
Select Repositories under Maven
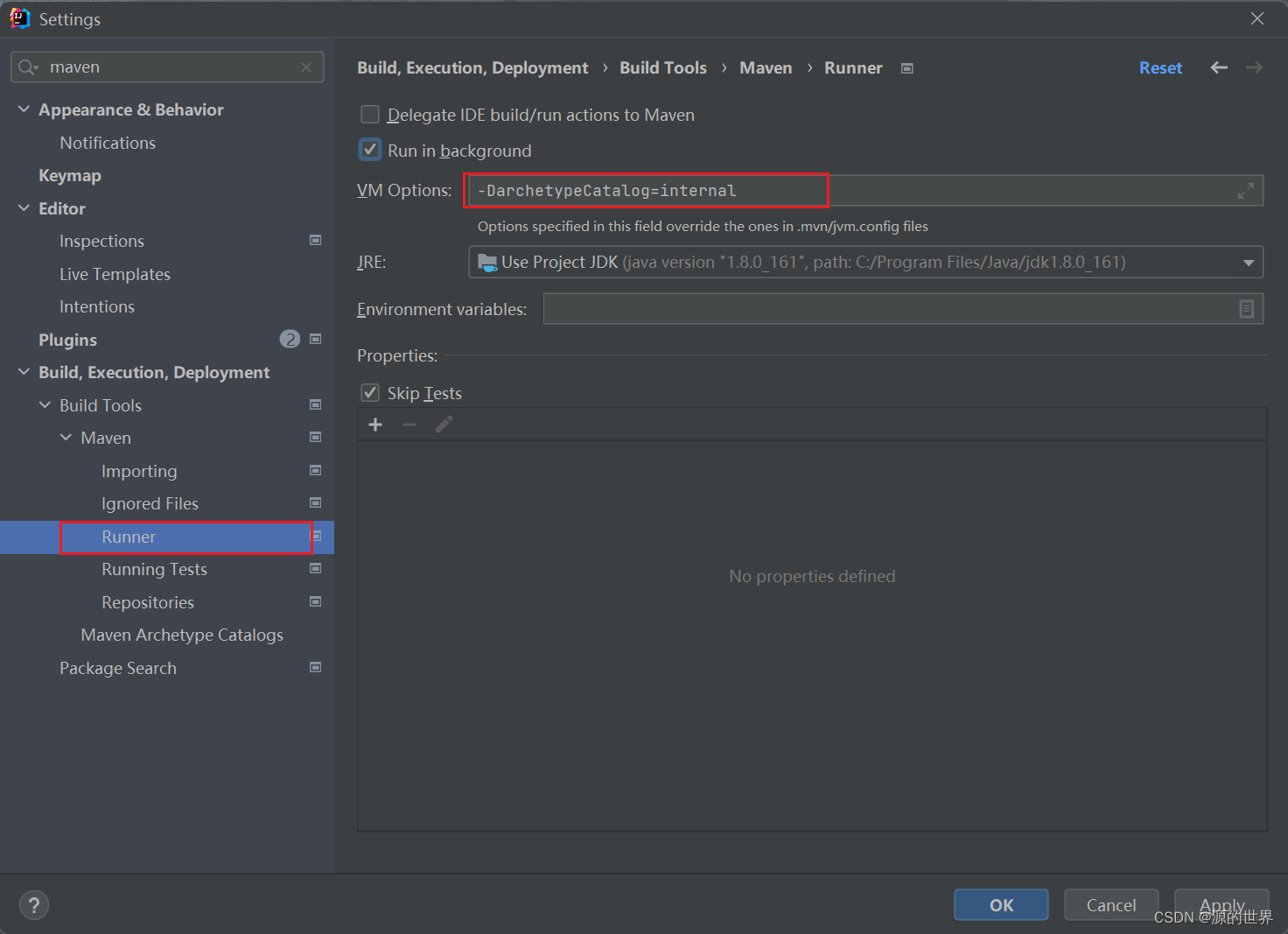pos(148,602)
